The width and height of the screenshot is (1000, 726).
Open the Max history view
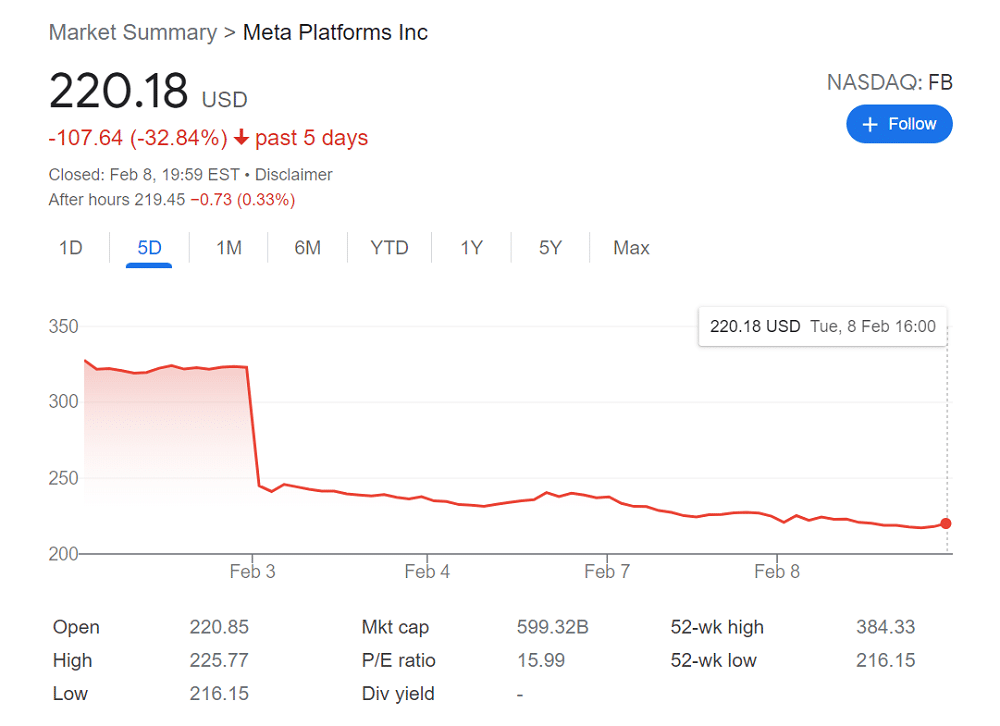click(630, 247)
